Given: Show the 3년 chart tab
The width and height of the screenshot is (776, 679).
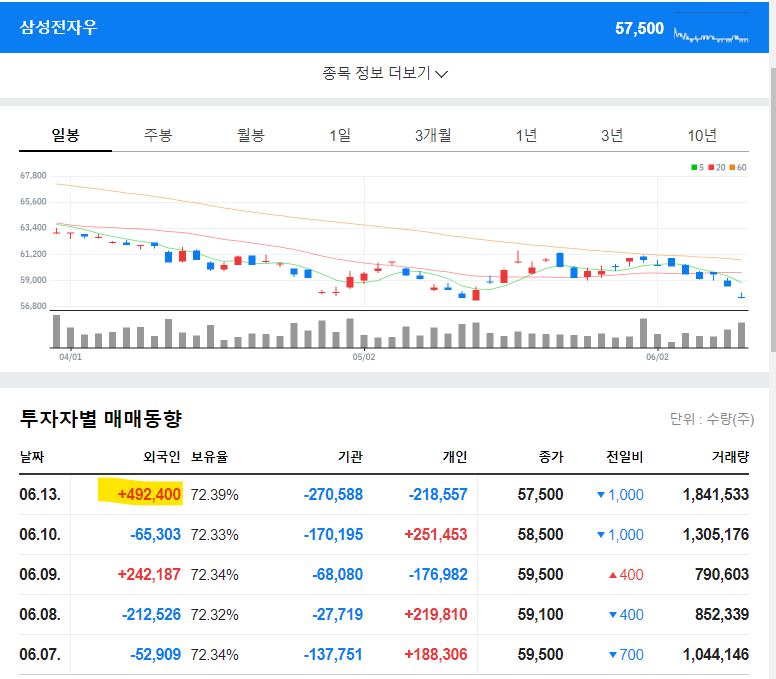Looking at the screenshot, I should (612, 135).
